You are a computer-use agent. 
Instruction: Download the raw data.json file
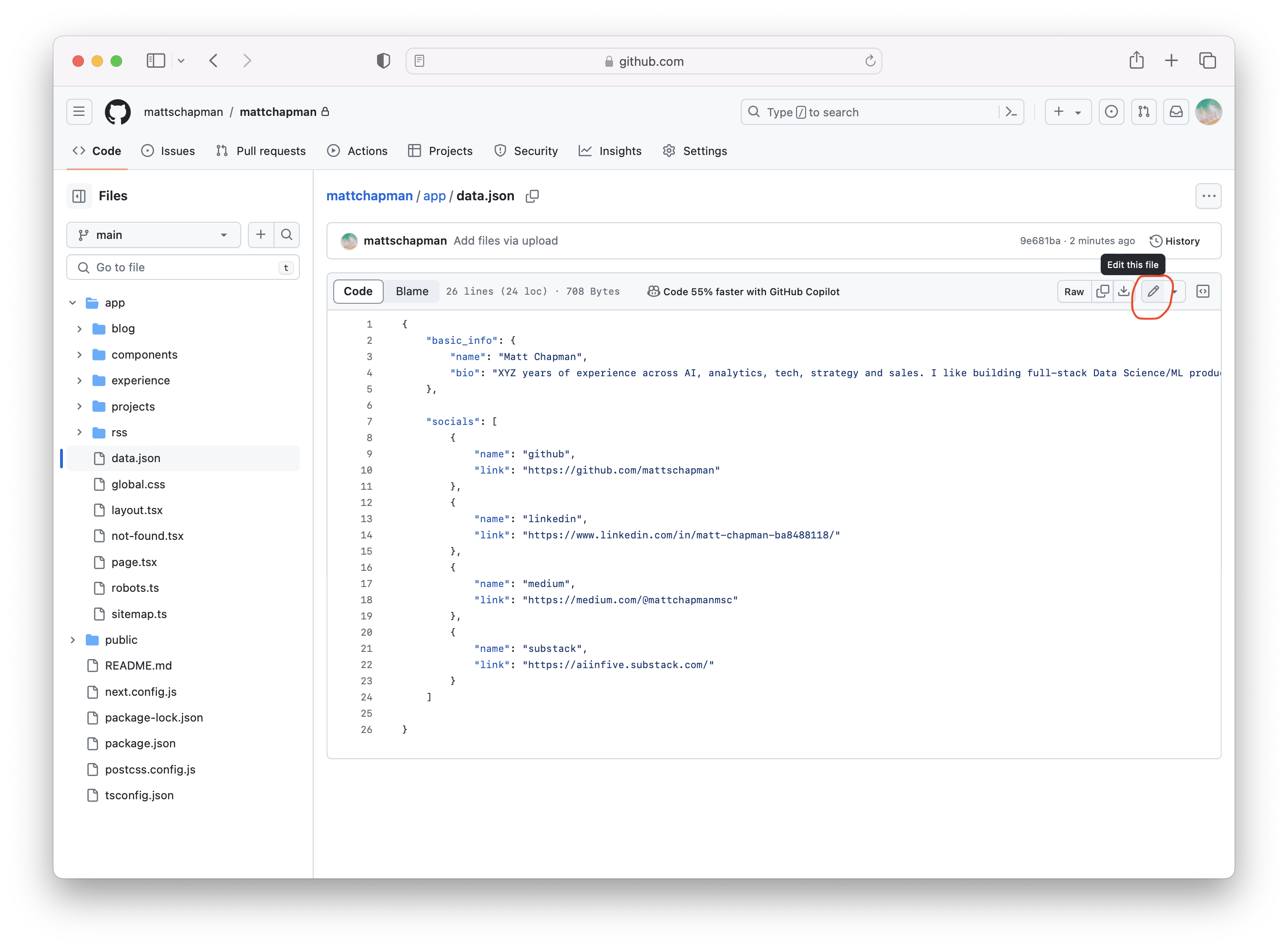[x=1124, y=291]
